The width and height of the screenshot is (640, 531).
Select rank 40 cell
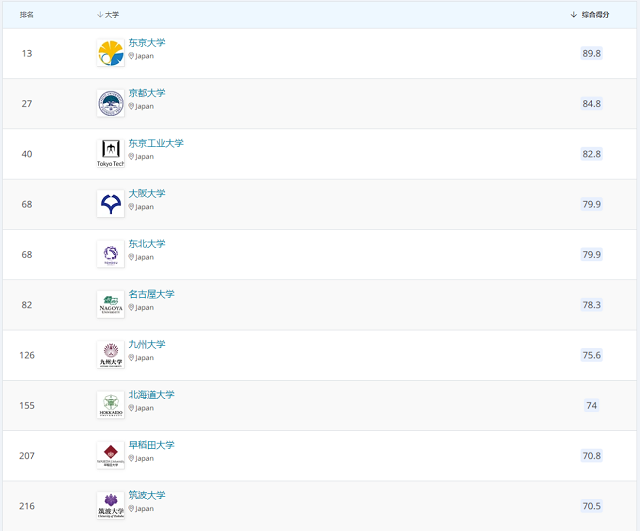(27, 154)
